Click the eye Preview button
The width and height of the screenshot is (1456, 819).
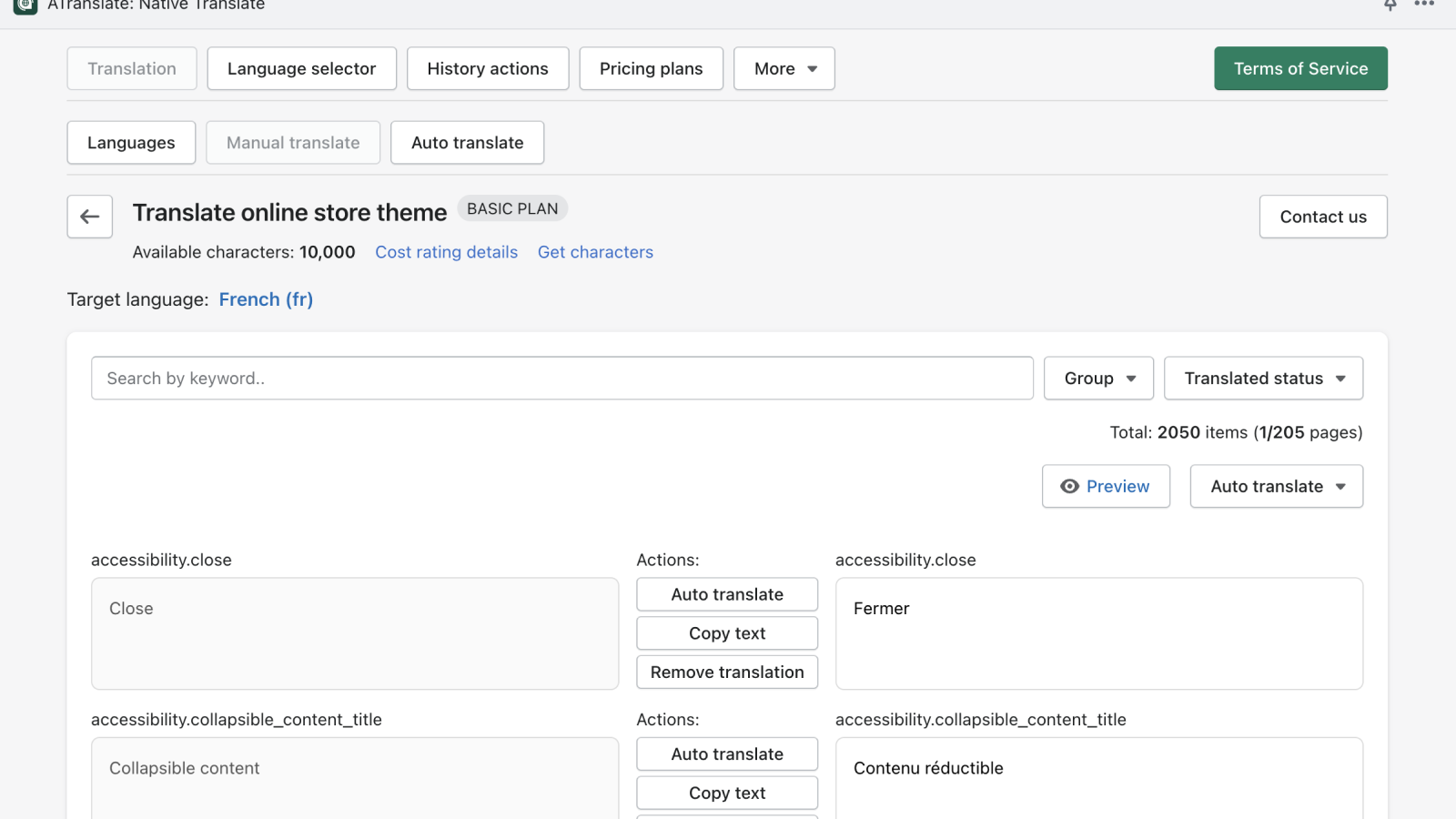tap(1106, 486)
